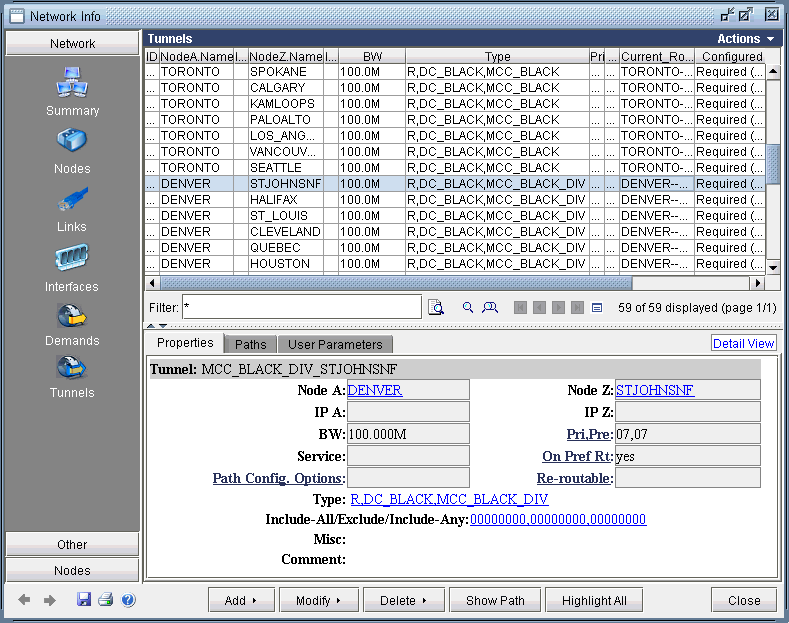This screenshot has width=789, height=623.
Task: Expand the Add button menu
Action: click(x=241, y=600)
